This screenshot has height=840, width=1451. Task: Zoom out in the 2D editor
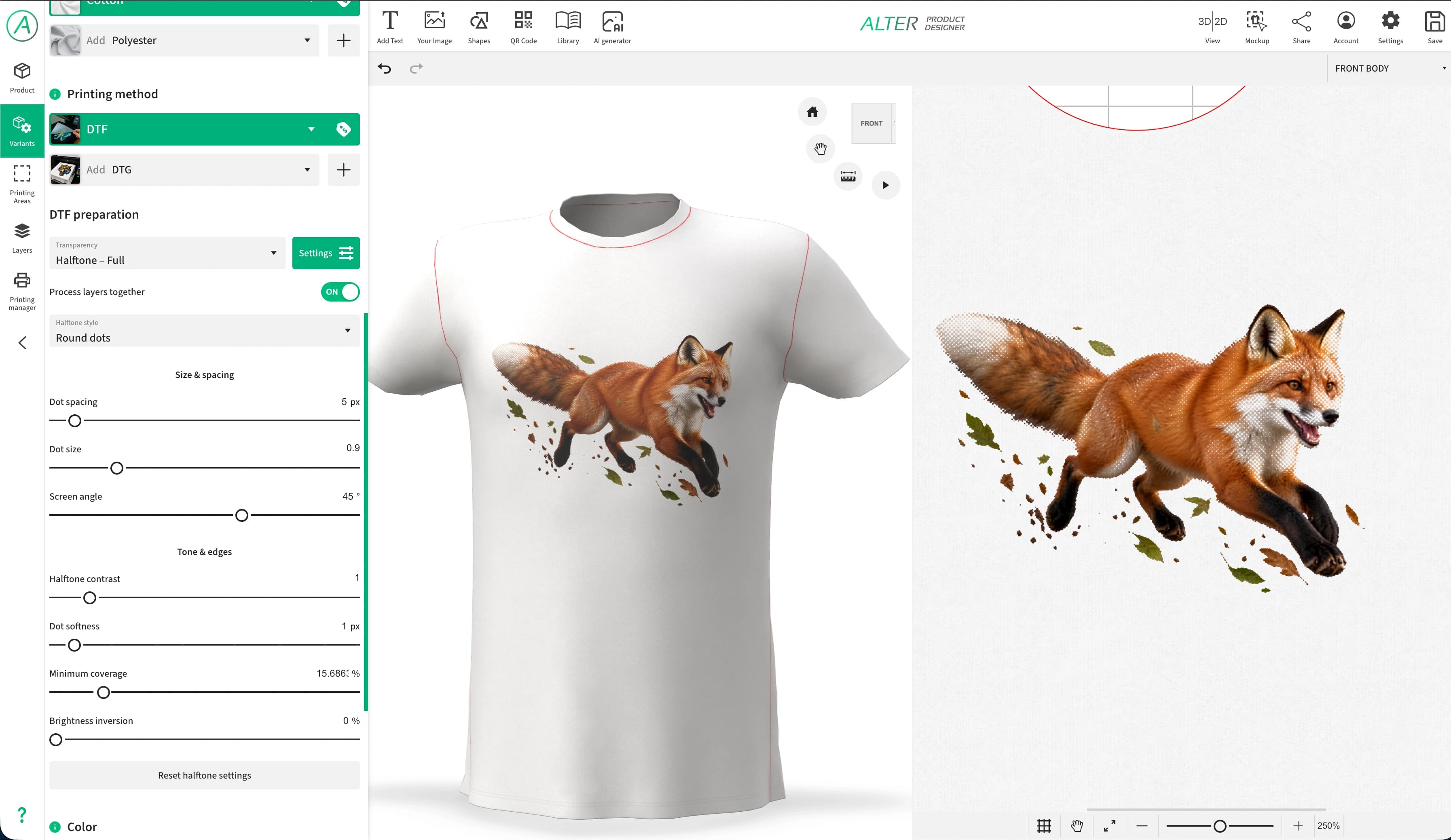[1142, 825]
